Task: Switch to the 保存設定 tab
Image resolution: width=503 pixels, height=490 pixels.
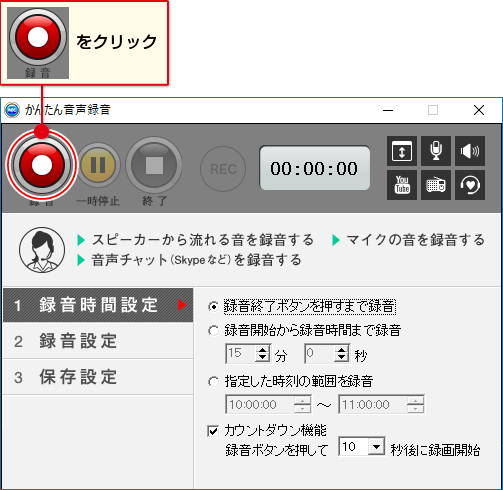Action: [98, 377]
